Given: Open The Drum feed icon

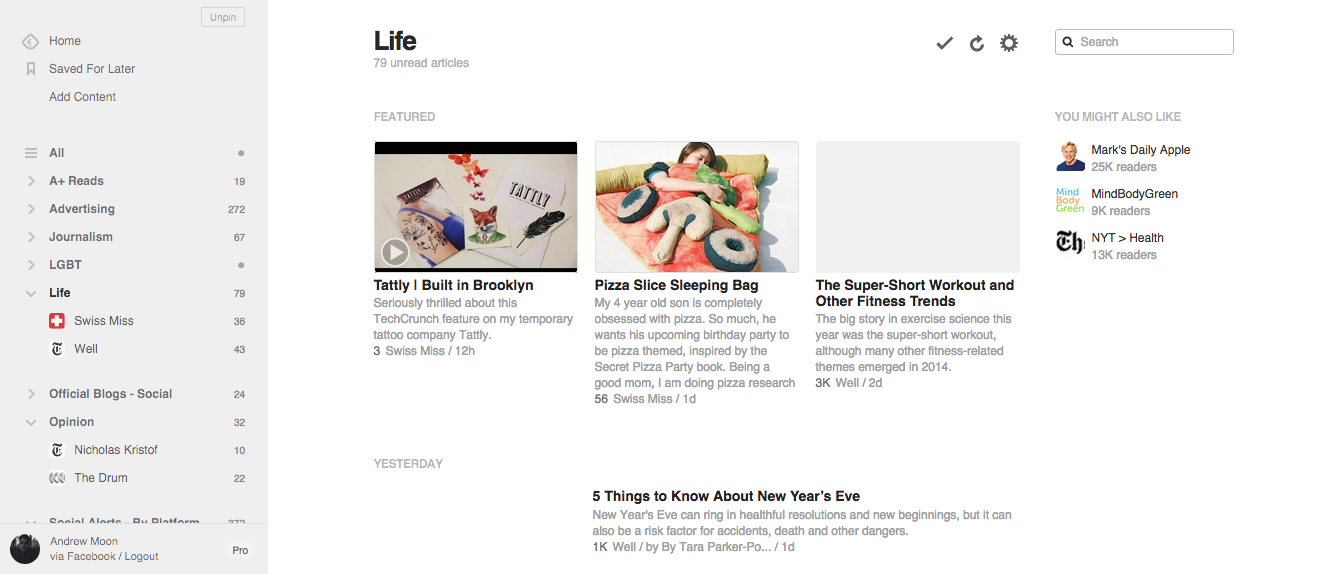Looking at the screenshot, I should coord(57,478).
